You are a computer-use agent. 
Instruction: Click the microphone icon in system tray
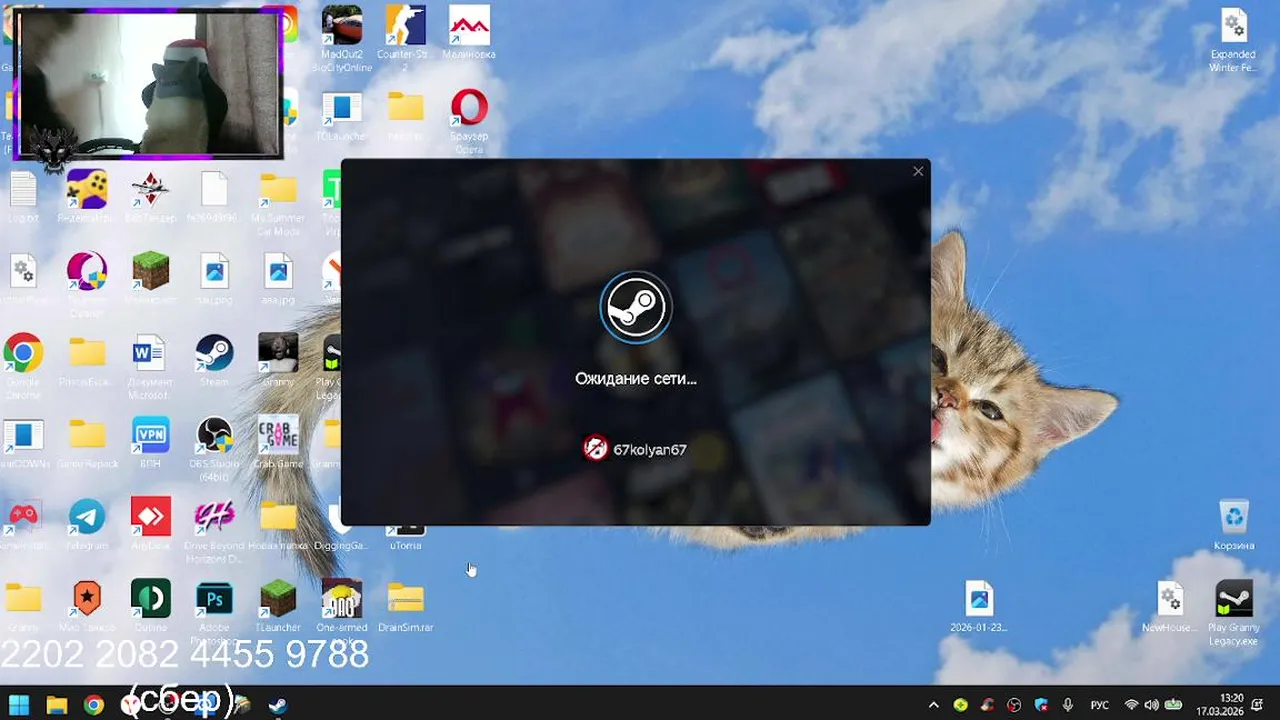coord(1068,705)
